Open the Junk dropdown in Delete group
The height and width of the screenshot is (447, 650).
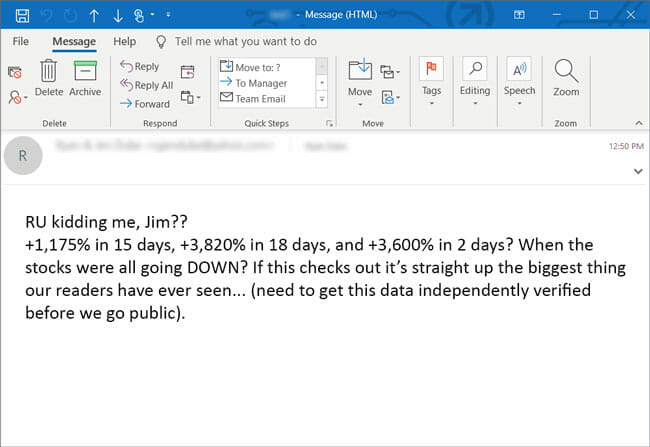click(17, 97)
